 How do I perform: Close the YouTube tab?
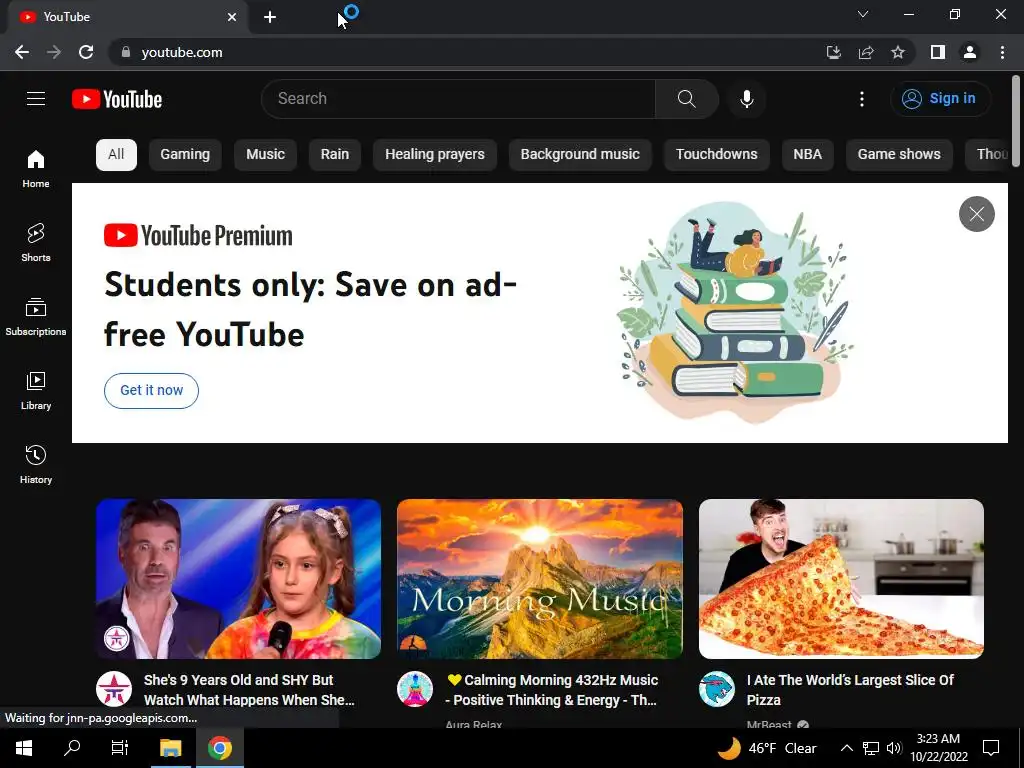pyautogui.click(x=232, y=17)
